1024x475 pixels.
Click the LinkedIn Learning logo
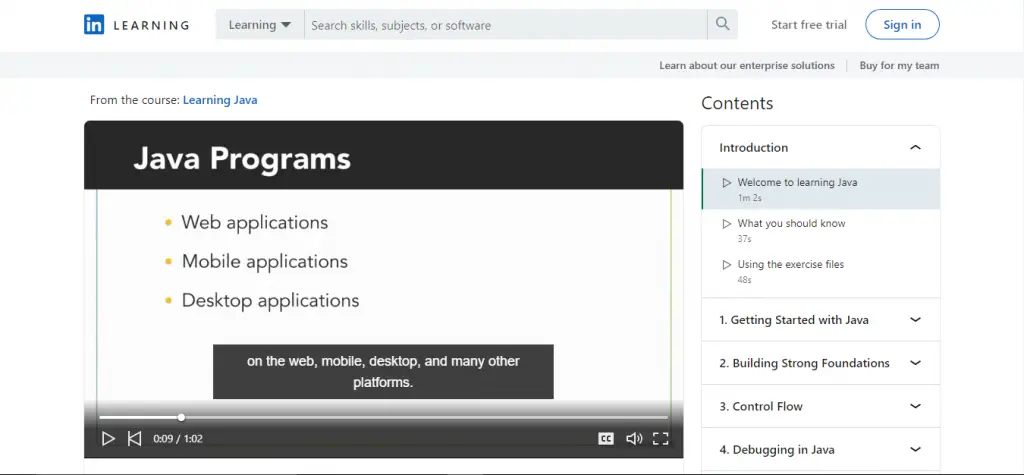(136, 25)
